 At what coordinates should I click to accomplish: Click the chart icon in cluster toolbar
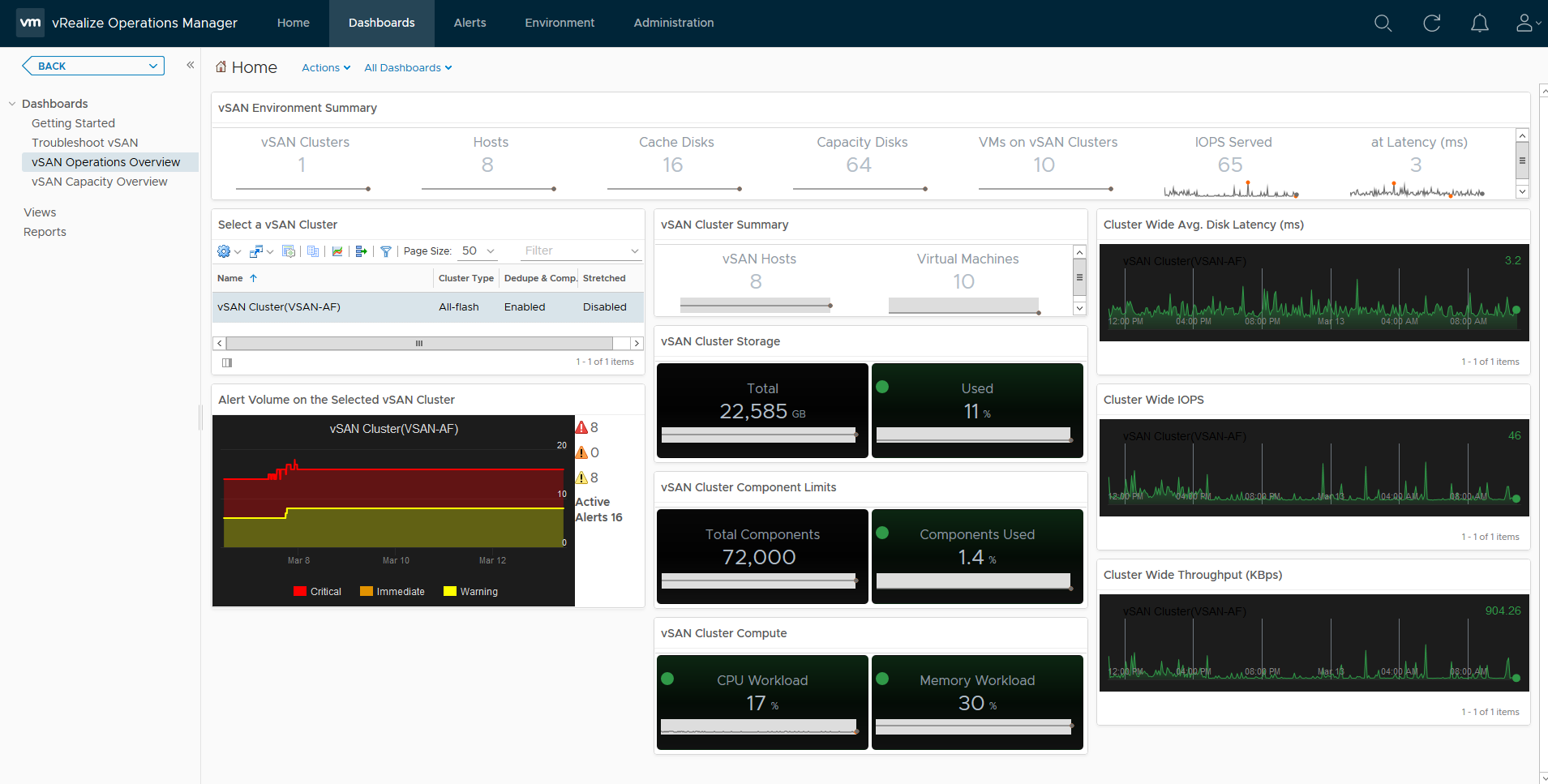pyautogui.click(x=337, y=251)
